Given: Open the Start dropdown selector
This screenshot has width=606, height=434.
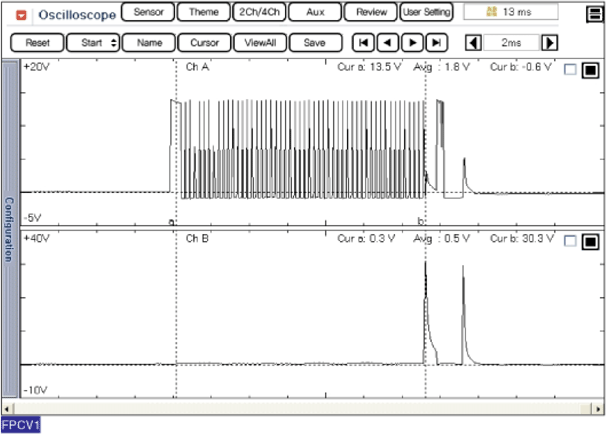Looking at the screenshot, I should 98,43.
